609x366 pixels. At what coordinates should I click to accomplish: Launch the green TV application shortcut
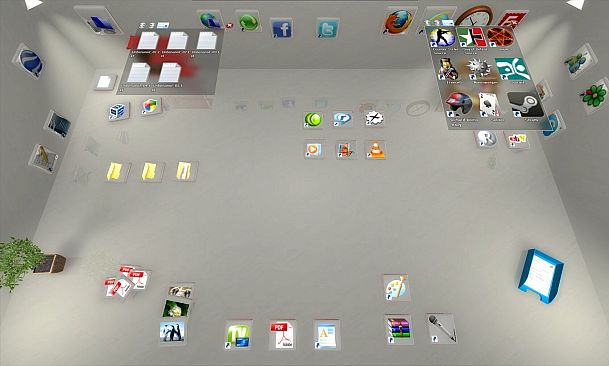click(239, 335)
